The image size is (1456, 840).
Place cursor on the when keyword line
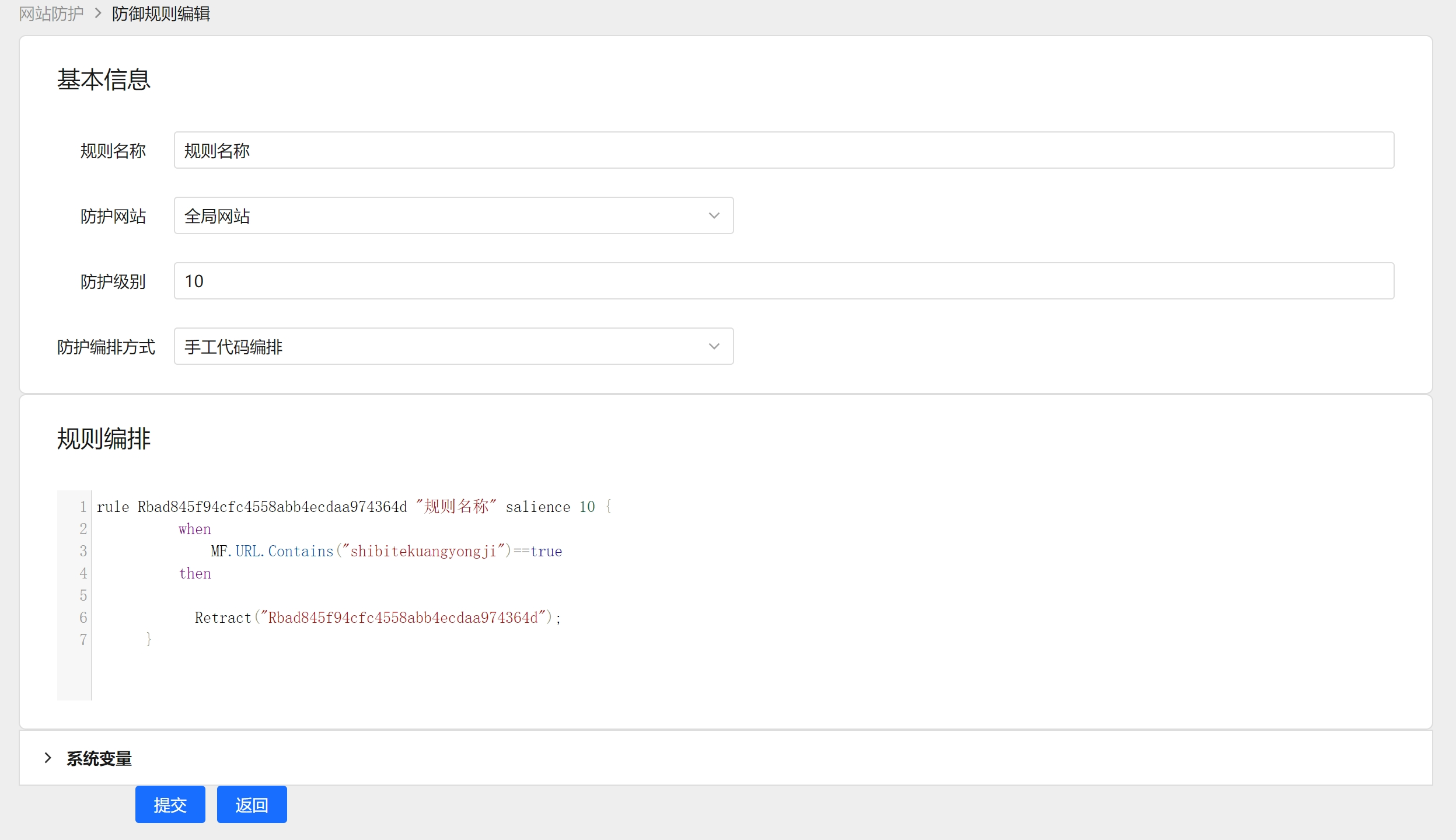pos(195,529)
